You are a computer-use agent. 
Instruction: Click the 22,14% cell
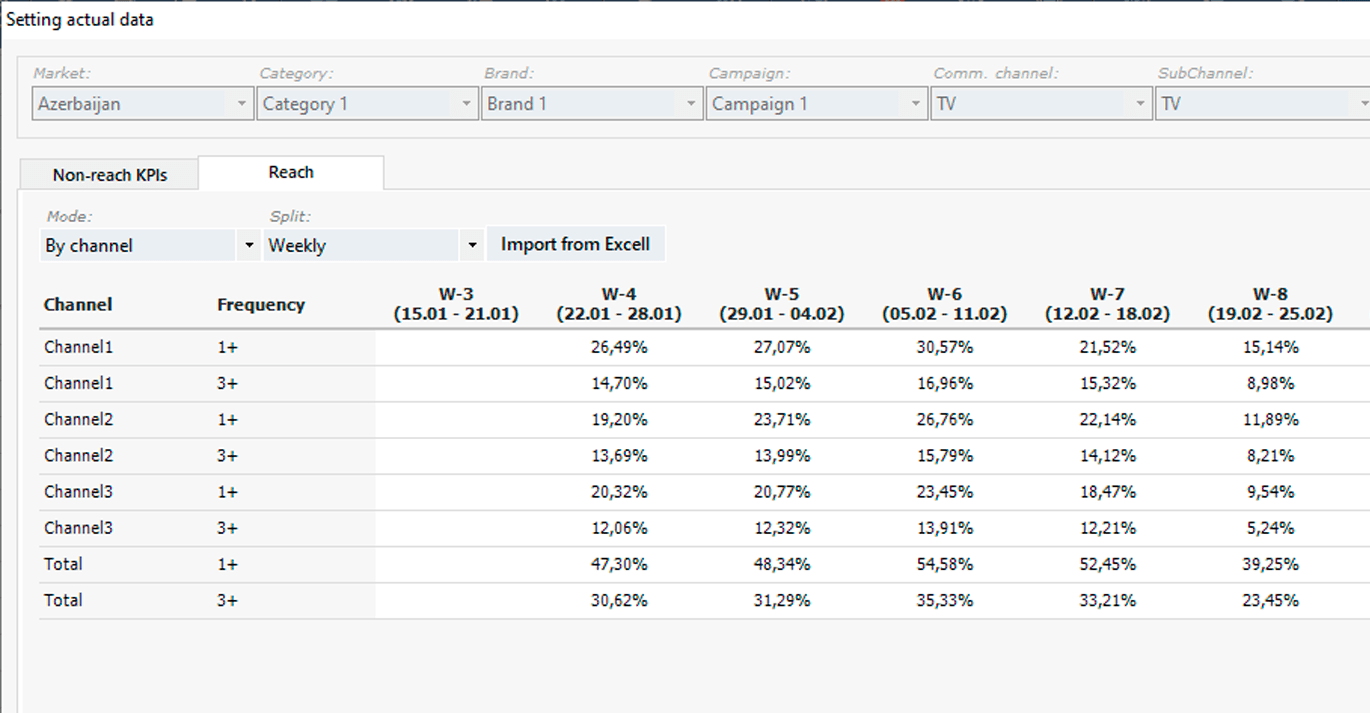1107,420
